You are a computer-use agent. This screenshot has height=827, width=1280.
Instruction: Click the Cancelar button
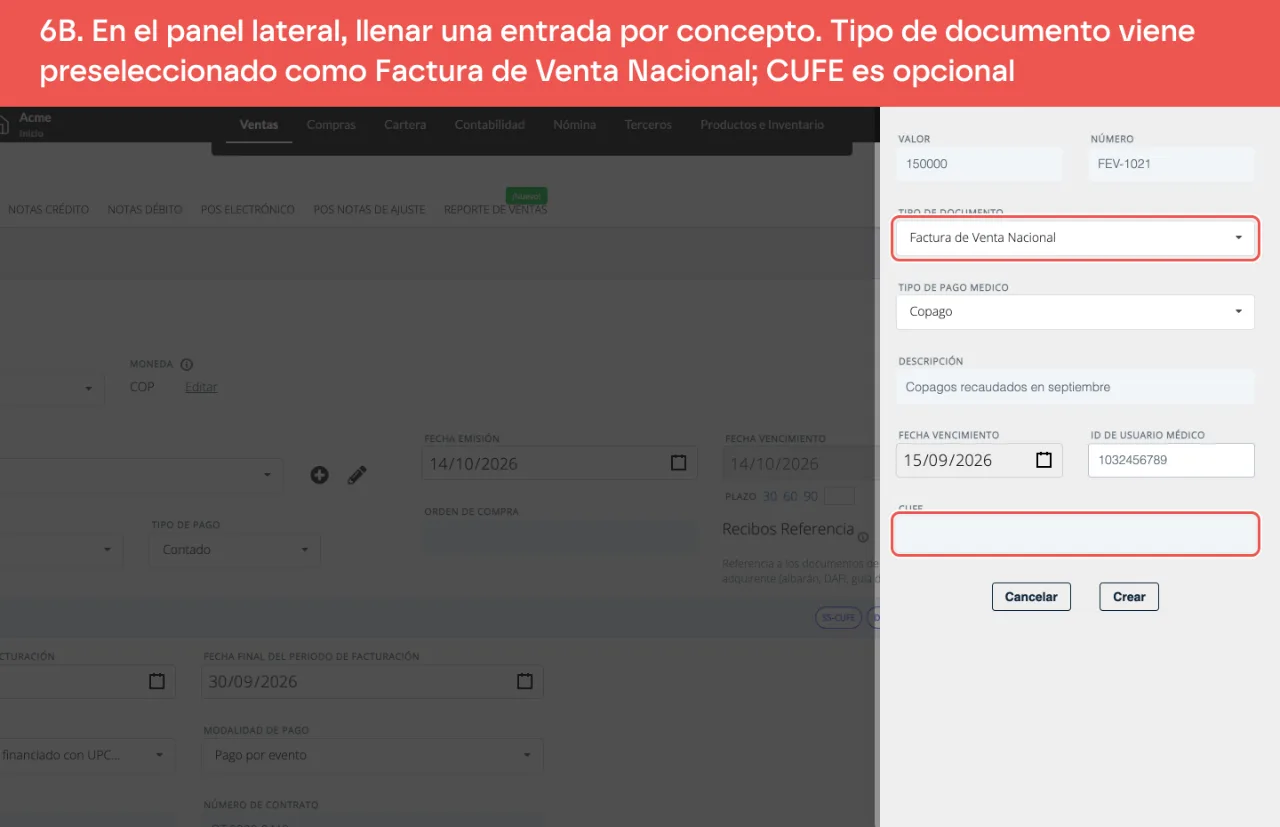1031,597
